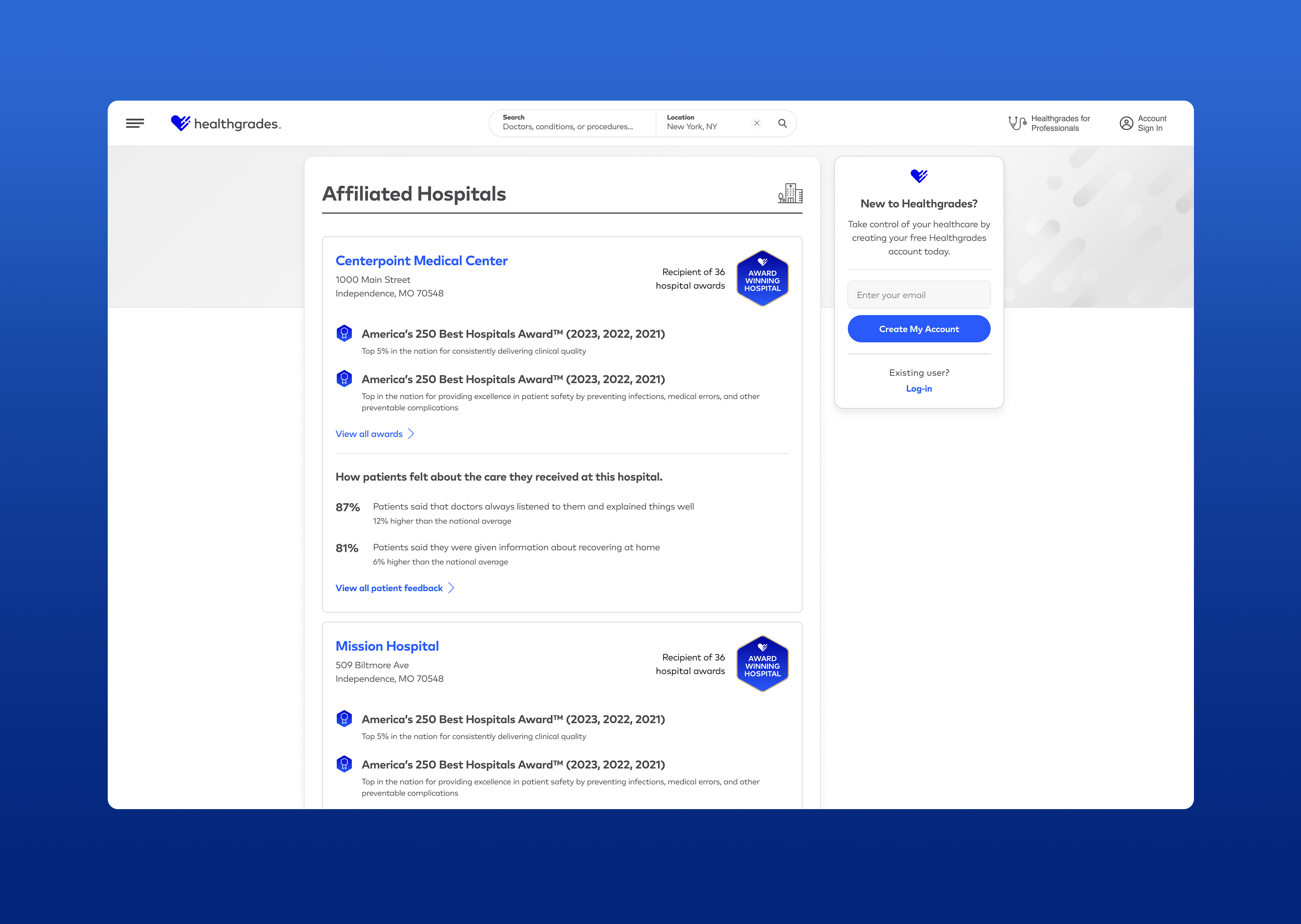
Task: Click heart logo in signup card
Action: point(919,176)
